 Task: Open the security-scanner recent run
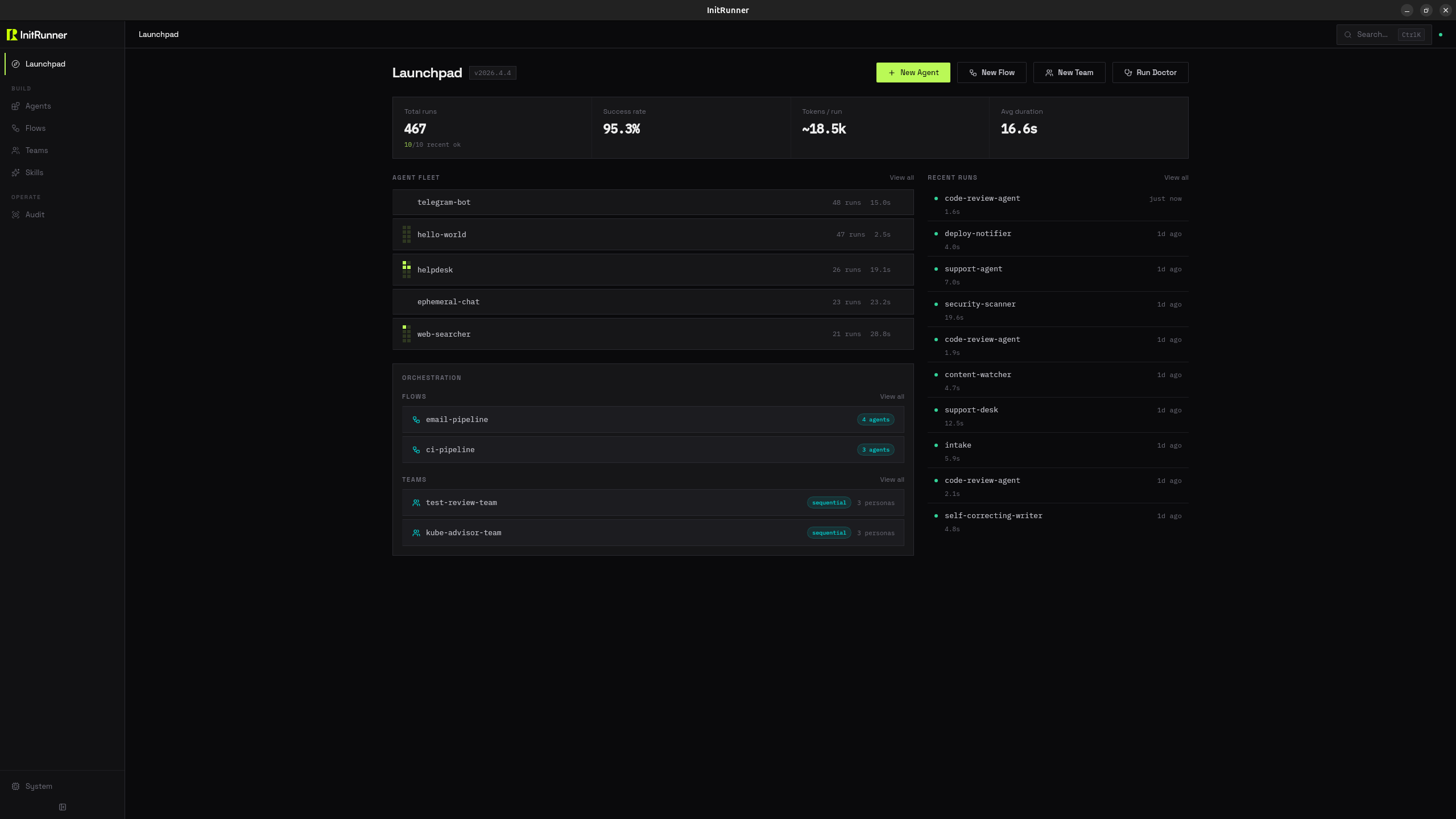[x=1058, y=310]
